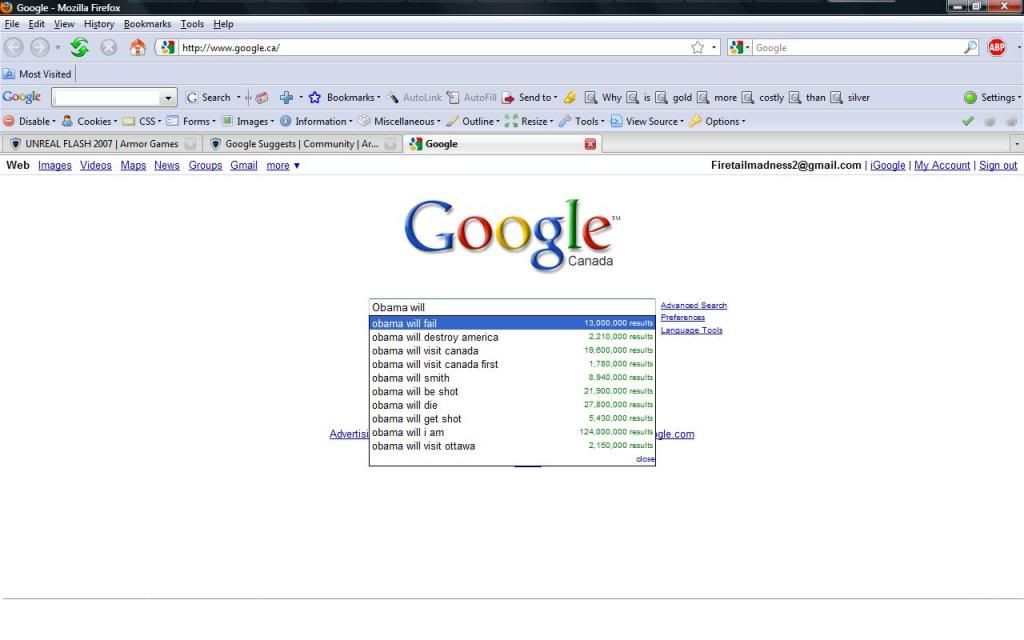Switch to the Google Suggests Community tab

pos(302,144)
